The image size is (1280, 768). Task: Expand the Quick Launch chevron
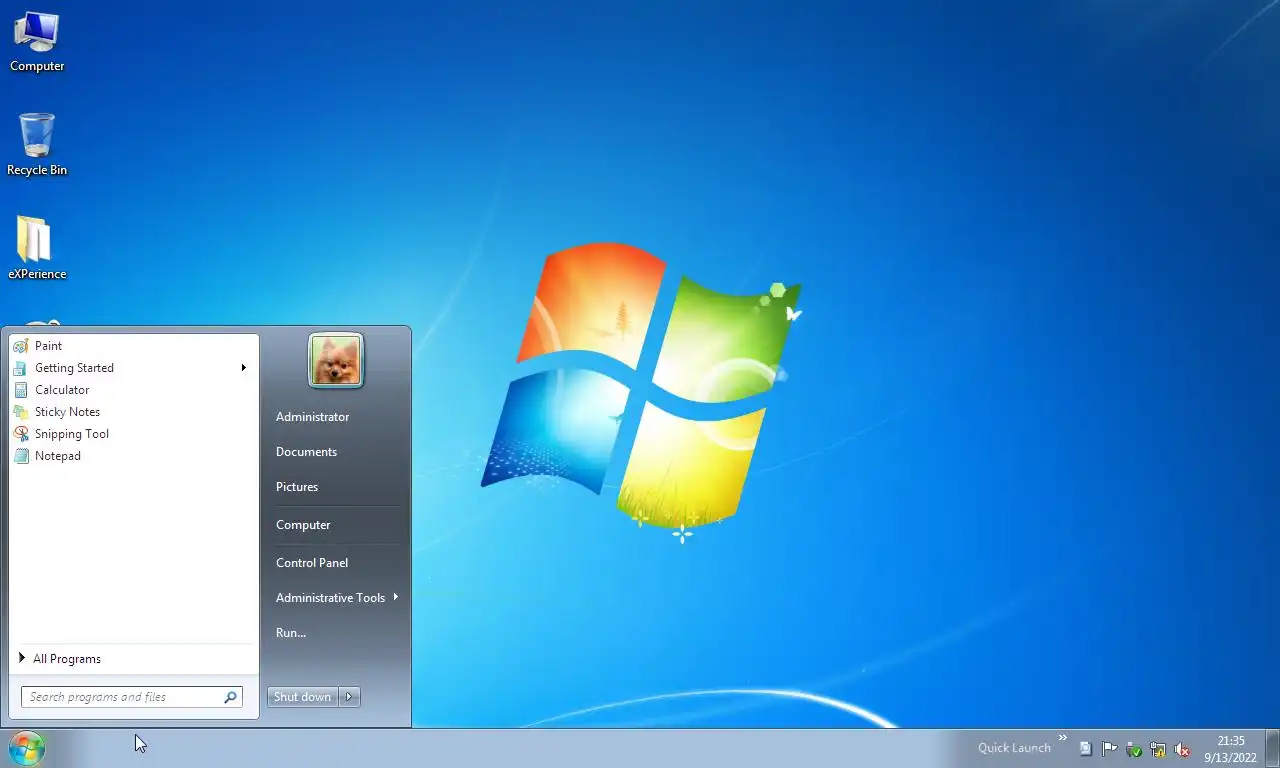pyautogui.click(x=1062, y=738)
